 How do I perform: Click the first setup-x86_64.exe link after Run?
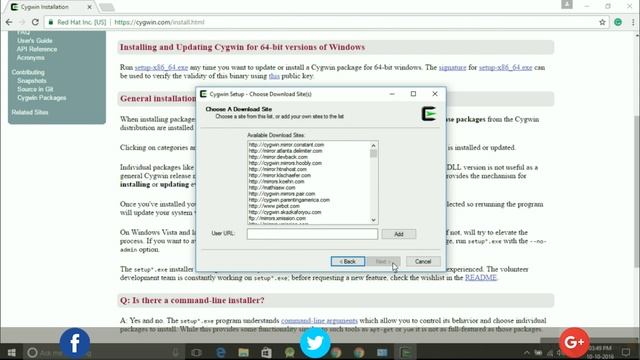point(161,67)
